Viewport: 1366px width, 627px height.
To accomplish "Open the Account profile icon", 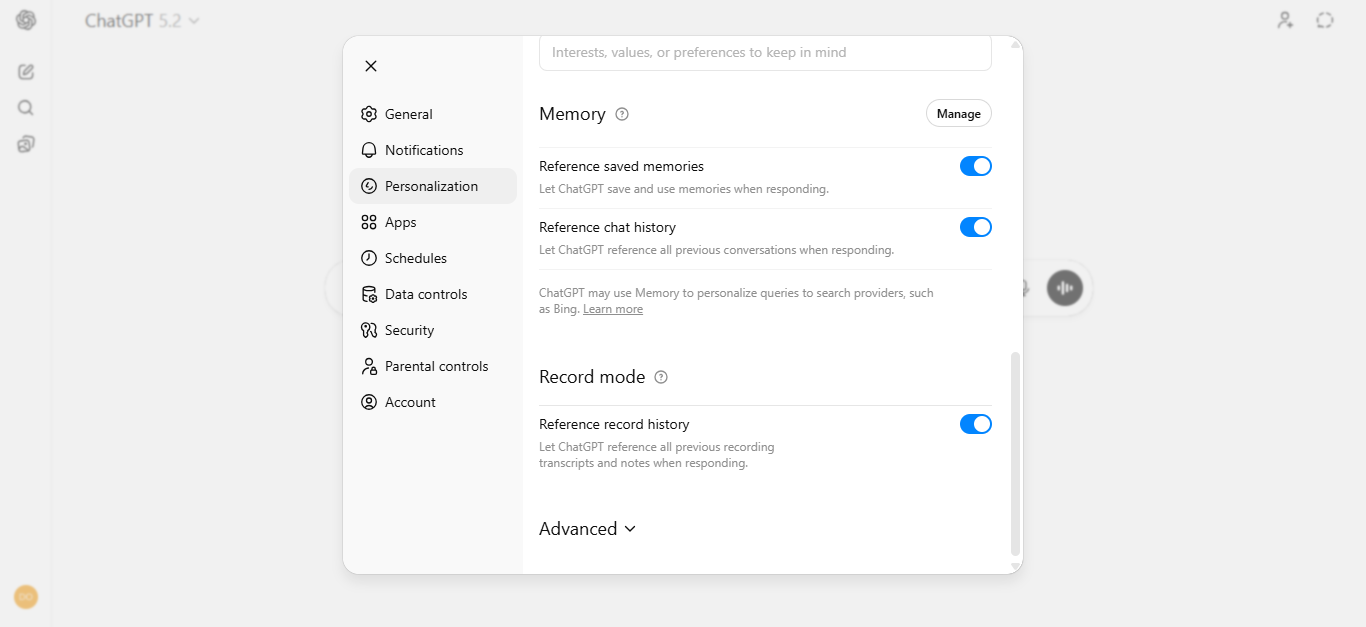I will click(369, 402).
